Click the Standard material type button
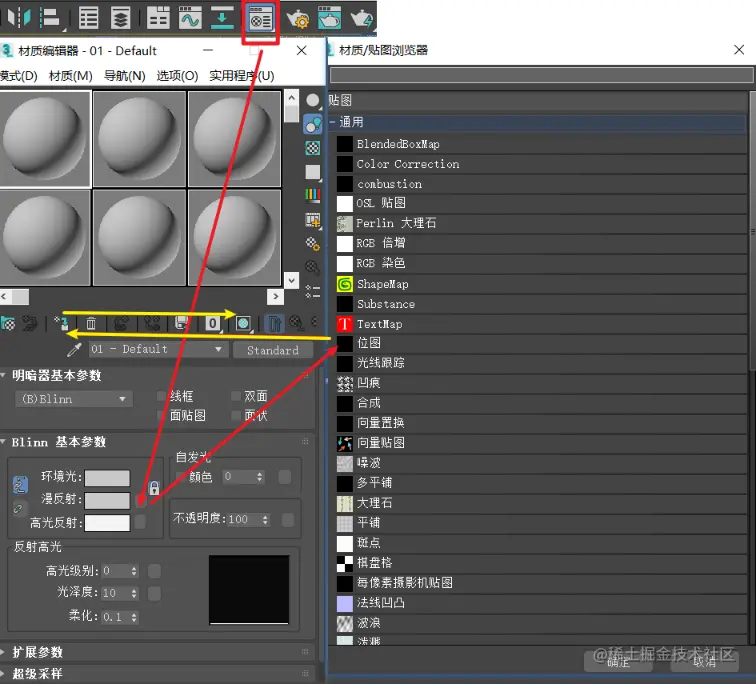This screenshot has width=756, height=684. point(273,350)
